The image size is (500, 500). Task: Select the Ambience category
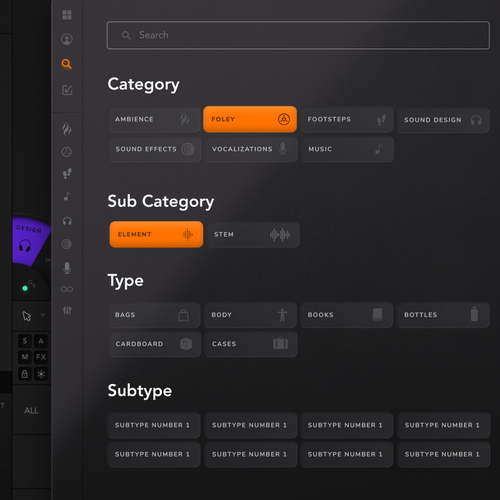pos(154,119)
